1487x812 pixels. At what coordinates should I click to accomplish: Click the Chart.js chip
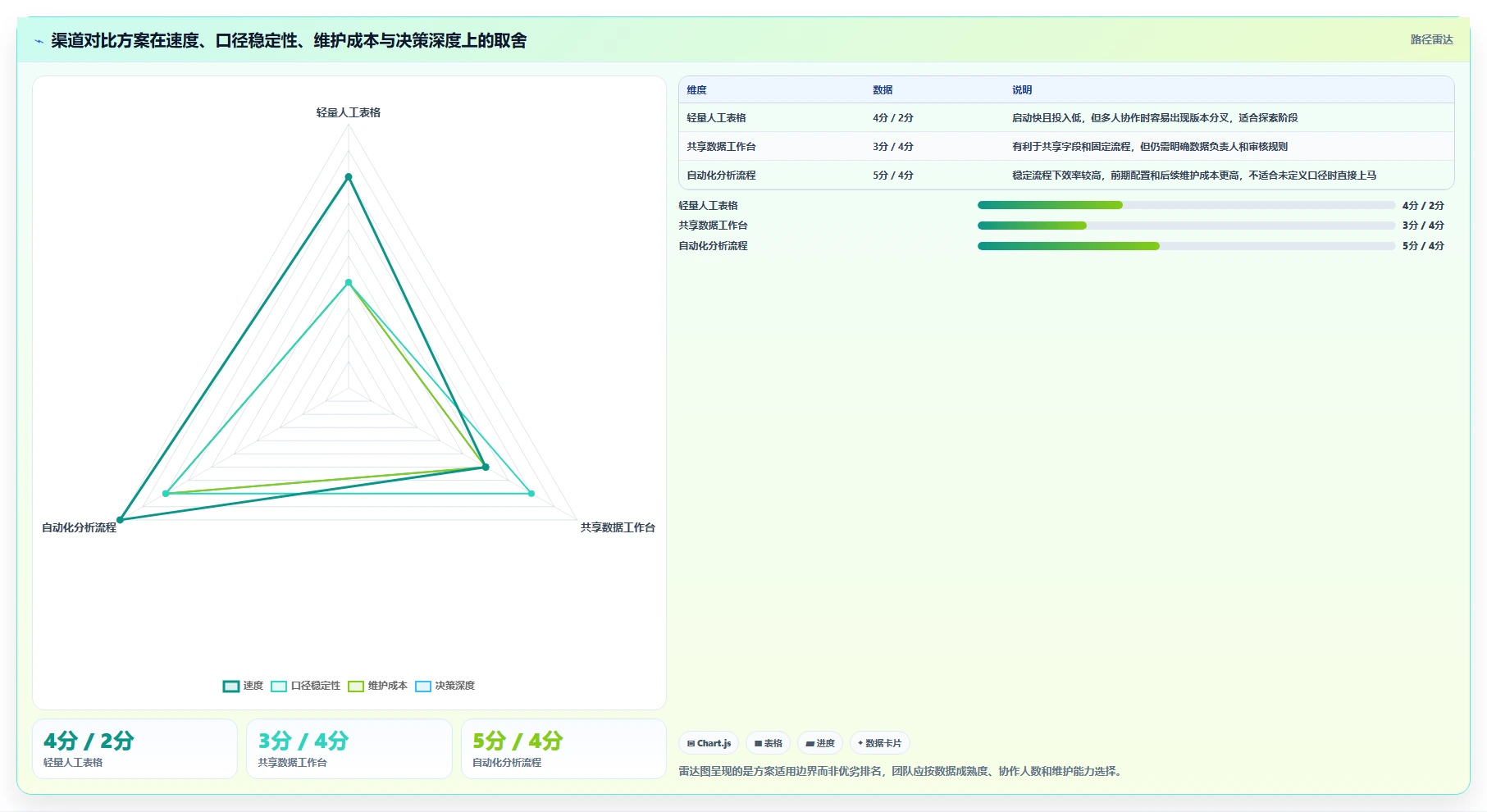click(709, 743)
